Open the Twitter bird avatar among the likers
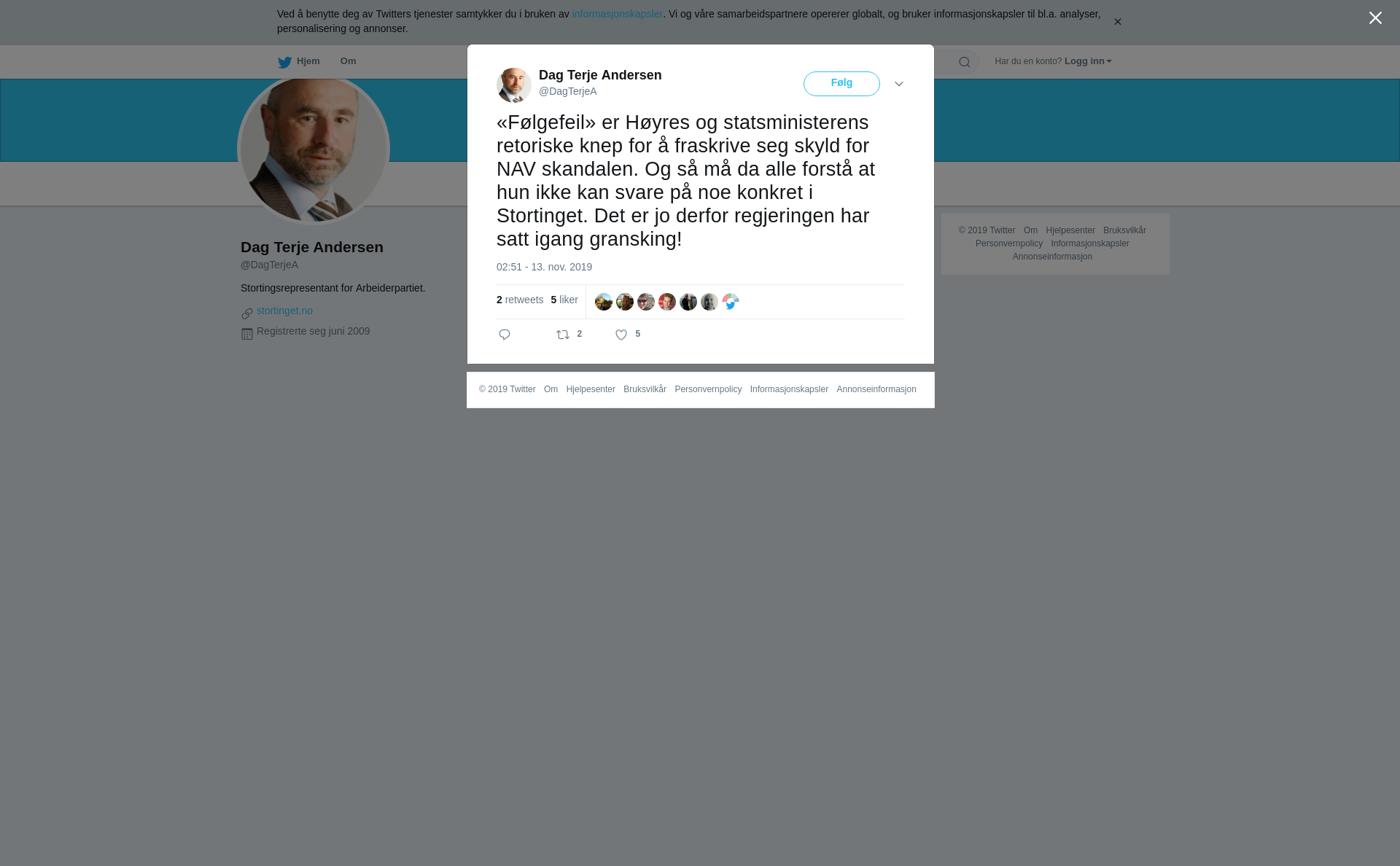1400x866 pixels. pyautogui.click(x=731, y=302)
